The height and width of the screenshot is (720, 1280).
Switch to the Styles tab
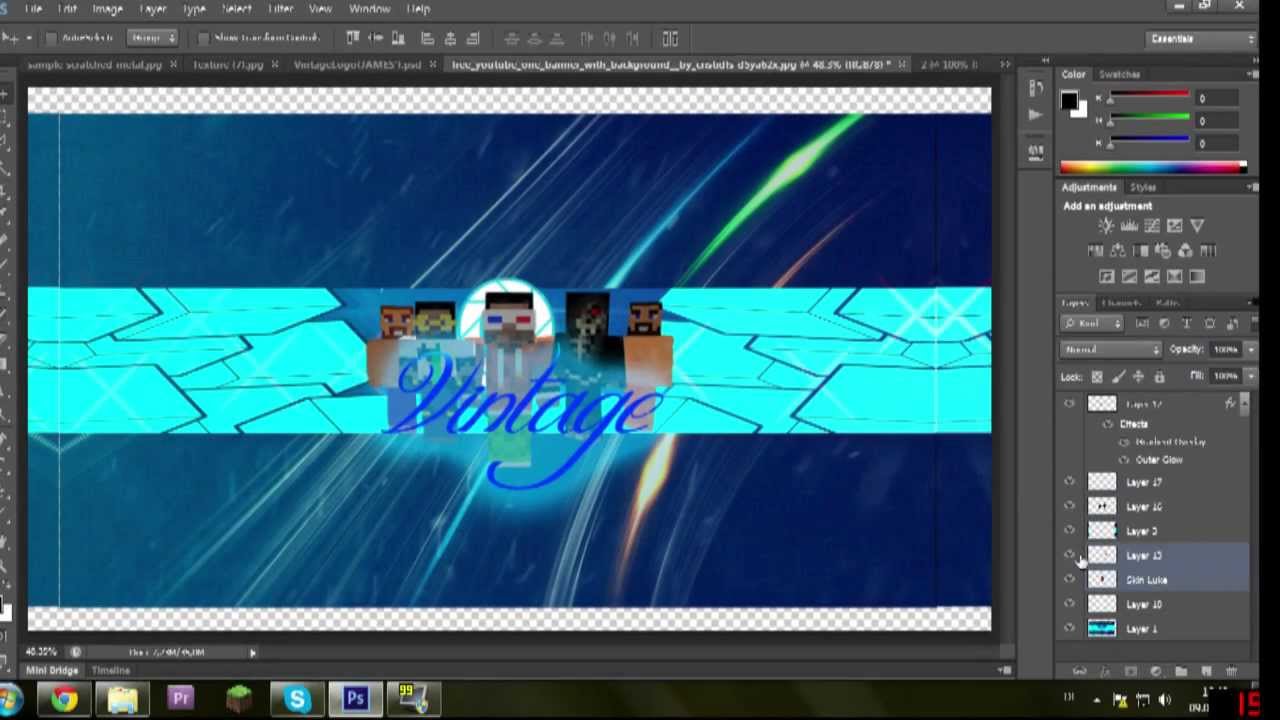[x=1143, y=188]
